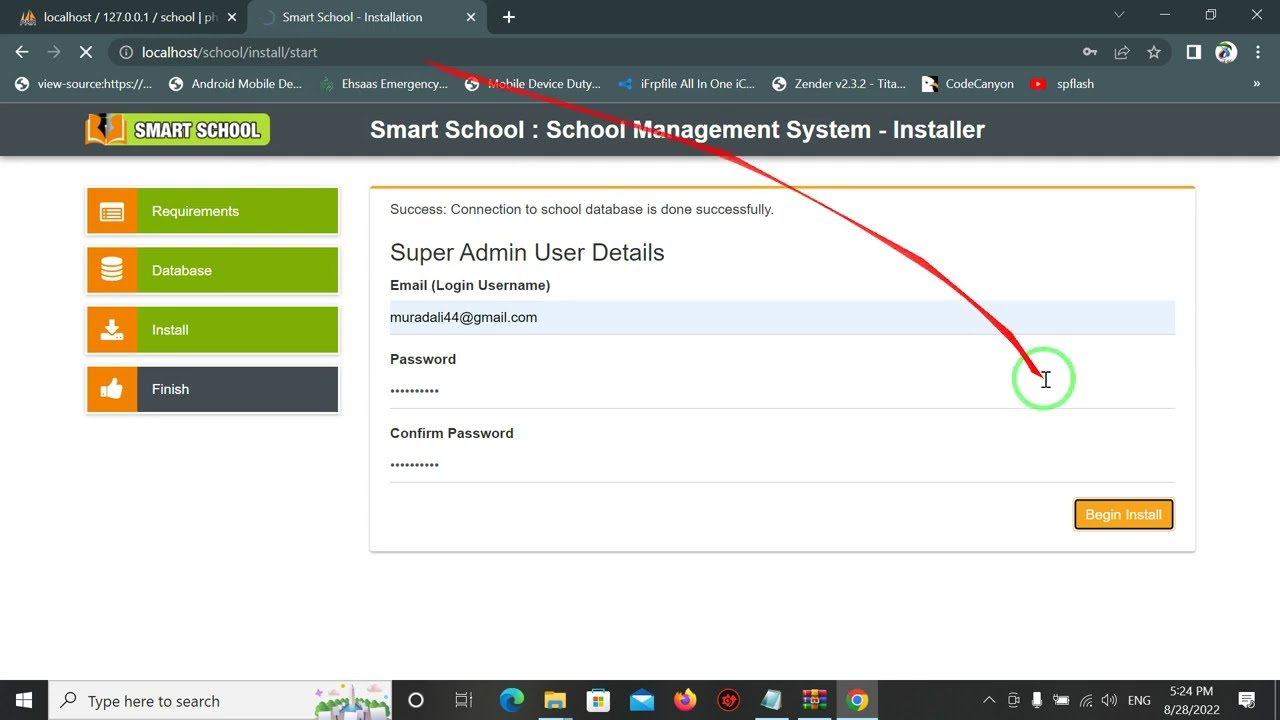Screen dimensions: 1280x720
Task: Click the Install download icon
Action: tap(112, 330)
